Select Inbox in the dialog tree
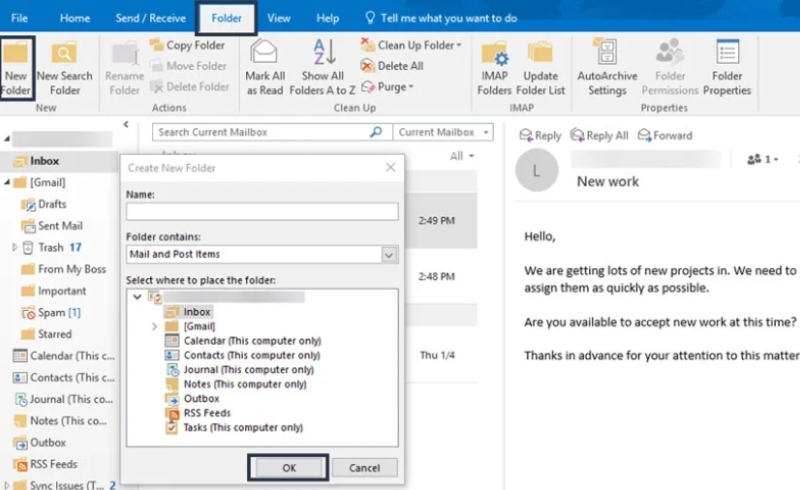Viewport: 800px width, 490px height. [188, 312]
